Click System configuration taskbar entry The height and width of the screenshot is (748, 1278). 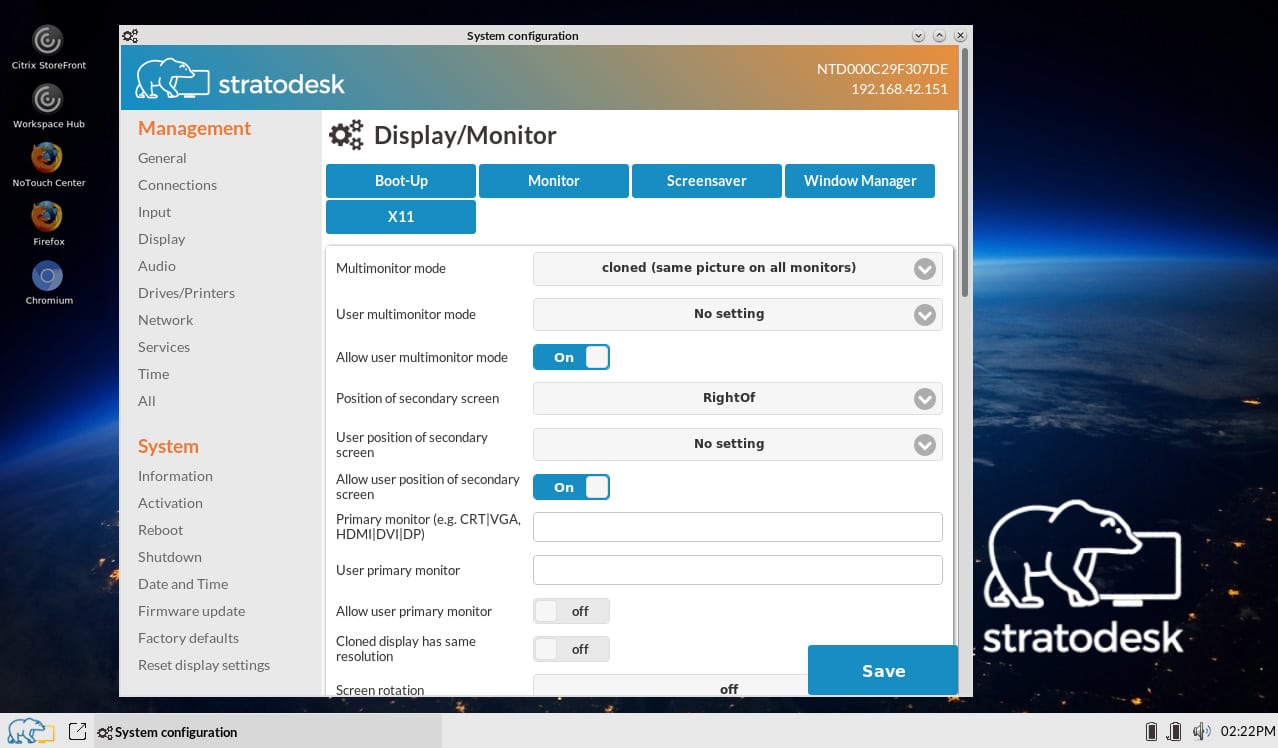(268, 731)
